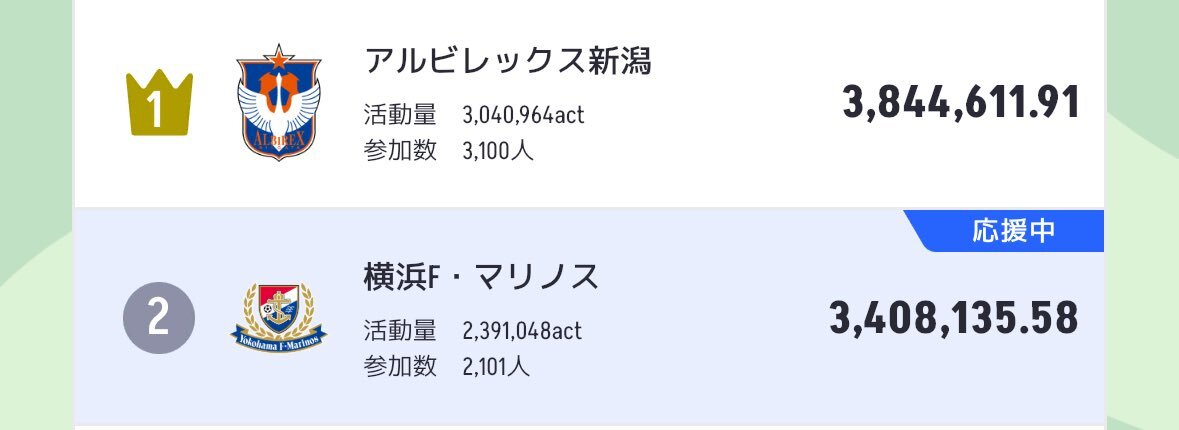Click the Yokohama F. Marinos team emblem
This screenshot has width=1179, height=430.
278,318
